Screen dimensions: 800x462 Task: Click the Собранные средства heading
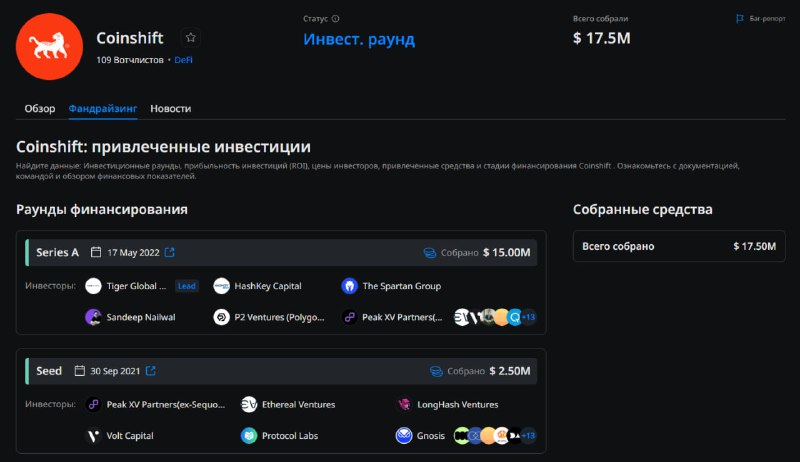tap(642, 210)
